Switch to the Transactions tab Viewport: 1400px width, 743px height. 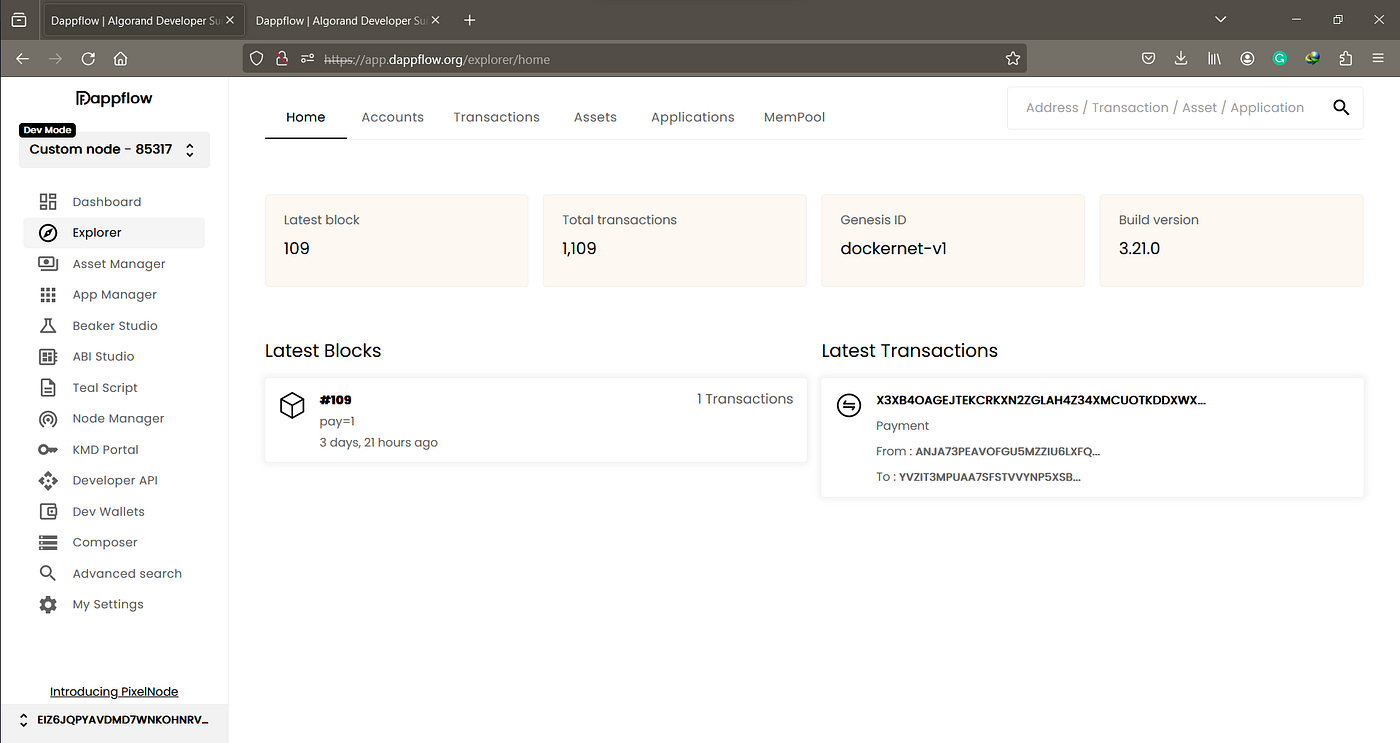pyautogui.click(x=496, y=117)
